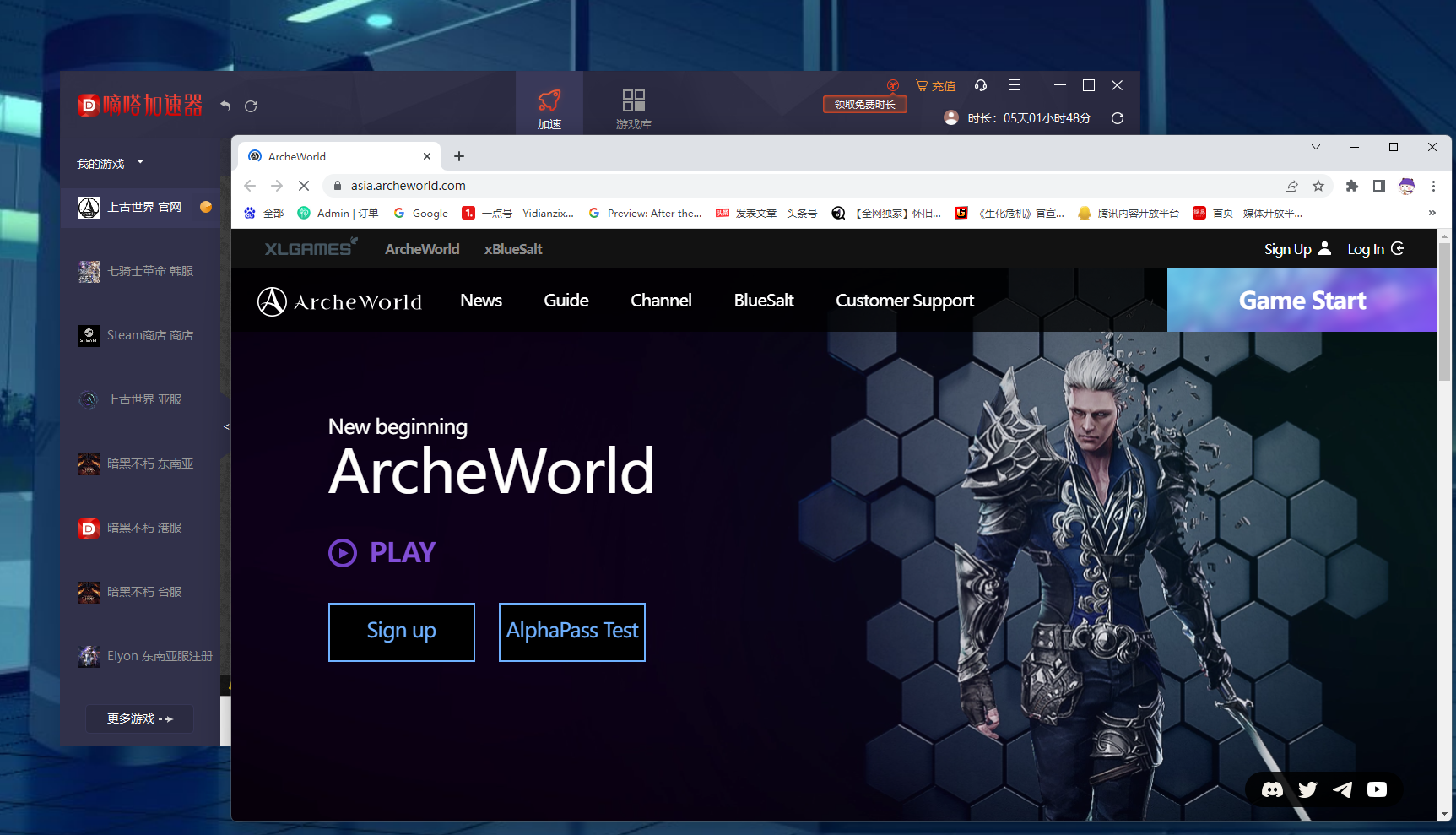This screenshot has width=1456, height=835.
Task: Select 上古世界 亚服 game entry
Action: [x=141, y=399]
